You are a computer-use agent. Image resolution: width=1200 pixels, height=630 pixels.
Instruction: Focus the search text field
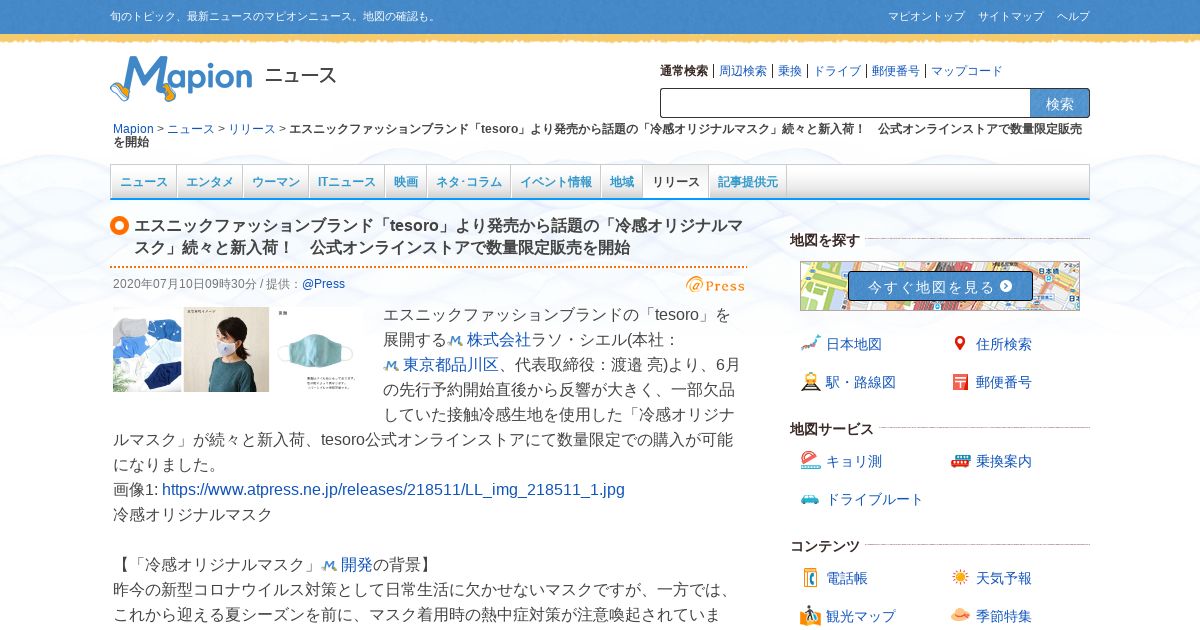click(x=845, y=103)
